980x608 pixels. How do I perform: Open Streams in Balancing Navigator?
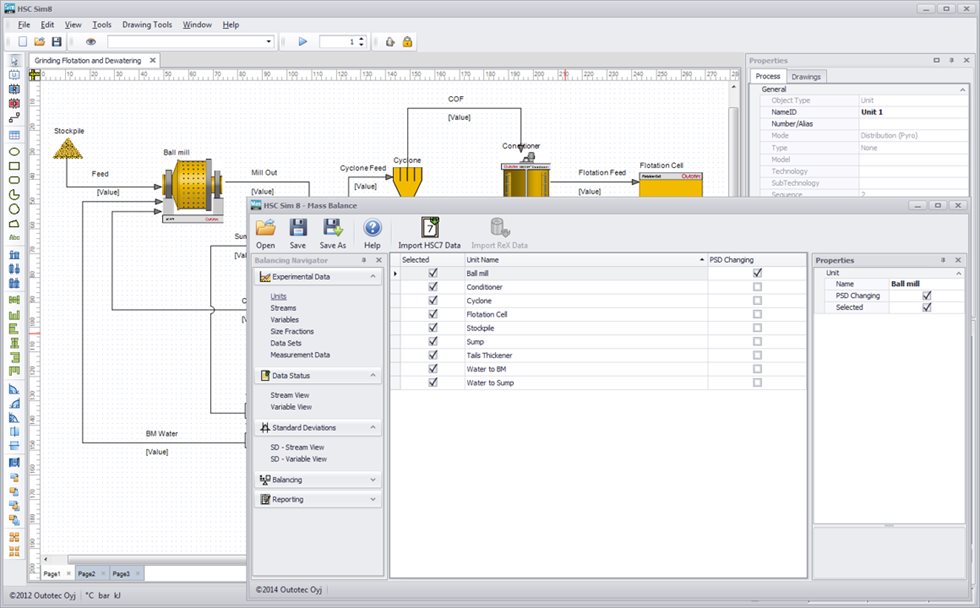pyautogui.click(x=283, y=308)
